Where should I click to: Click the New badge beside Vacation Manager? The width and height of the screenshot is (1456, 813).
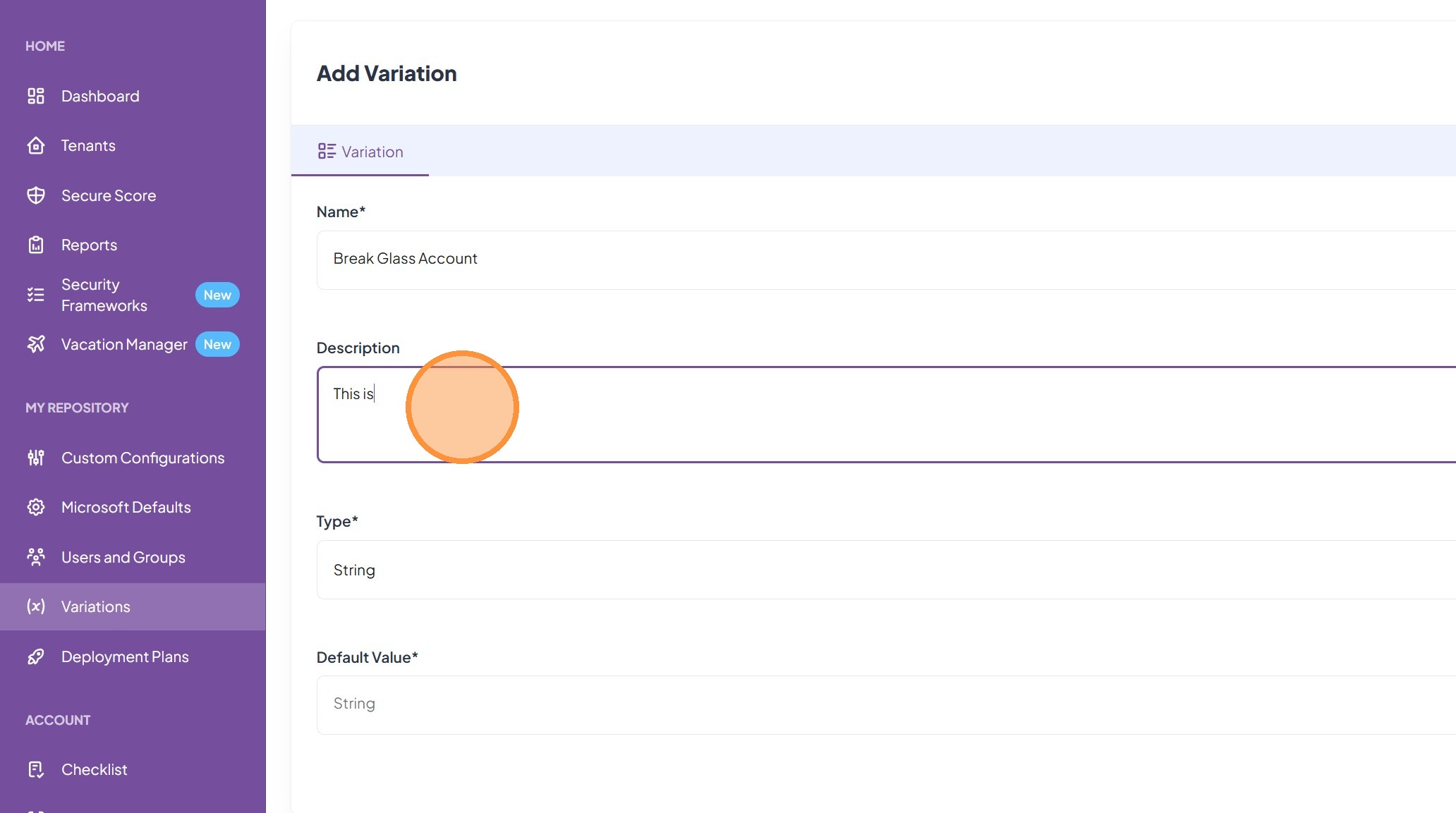(x=217, y=344)
